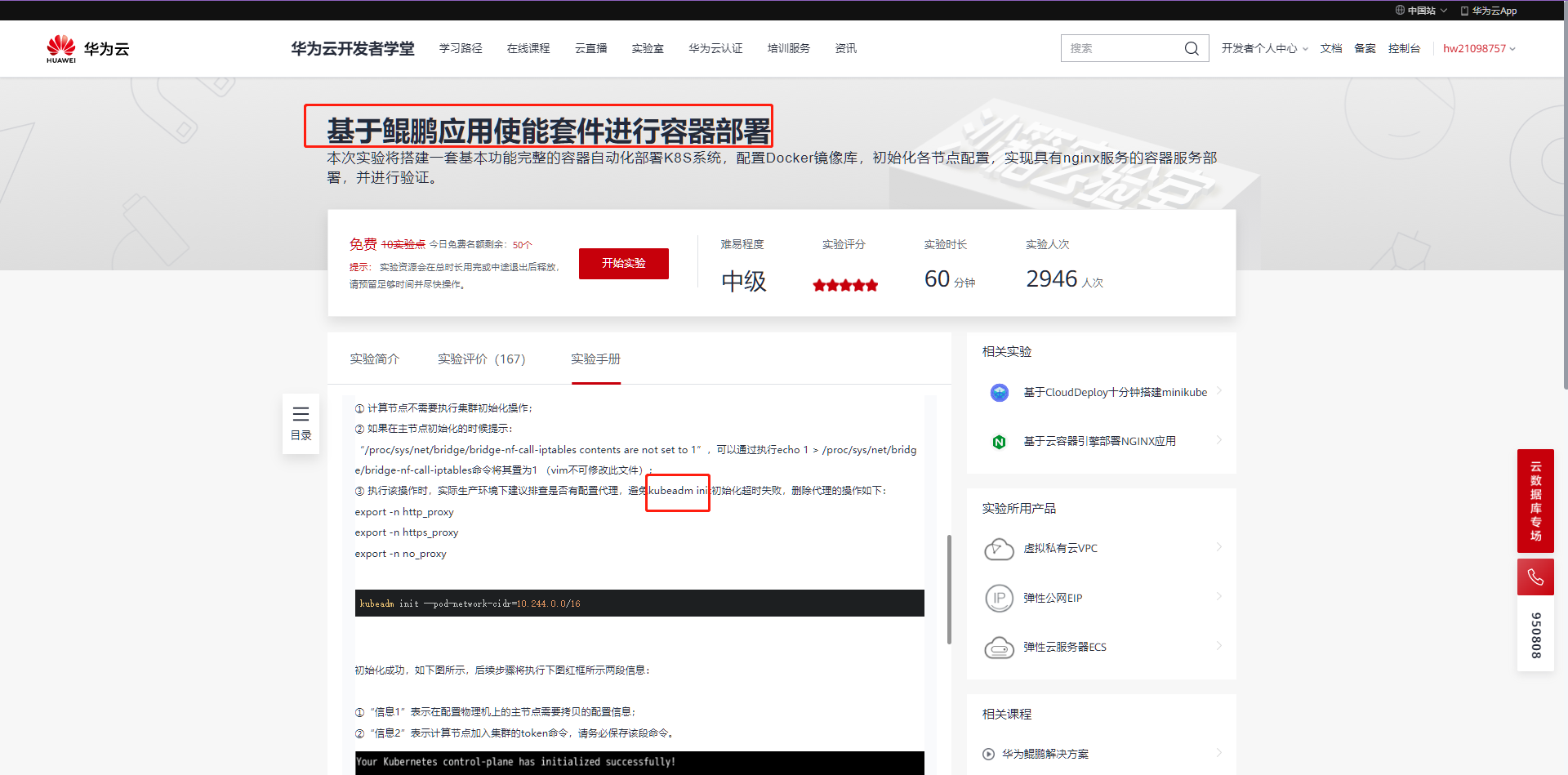Screen dimensions: 1568x775
Task: Open the 云数据库专场 side banner
Action: (1535, 501)
